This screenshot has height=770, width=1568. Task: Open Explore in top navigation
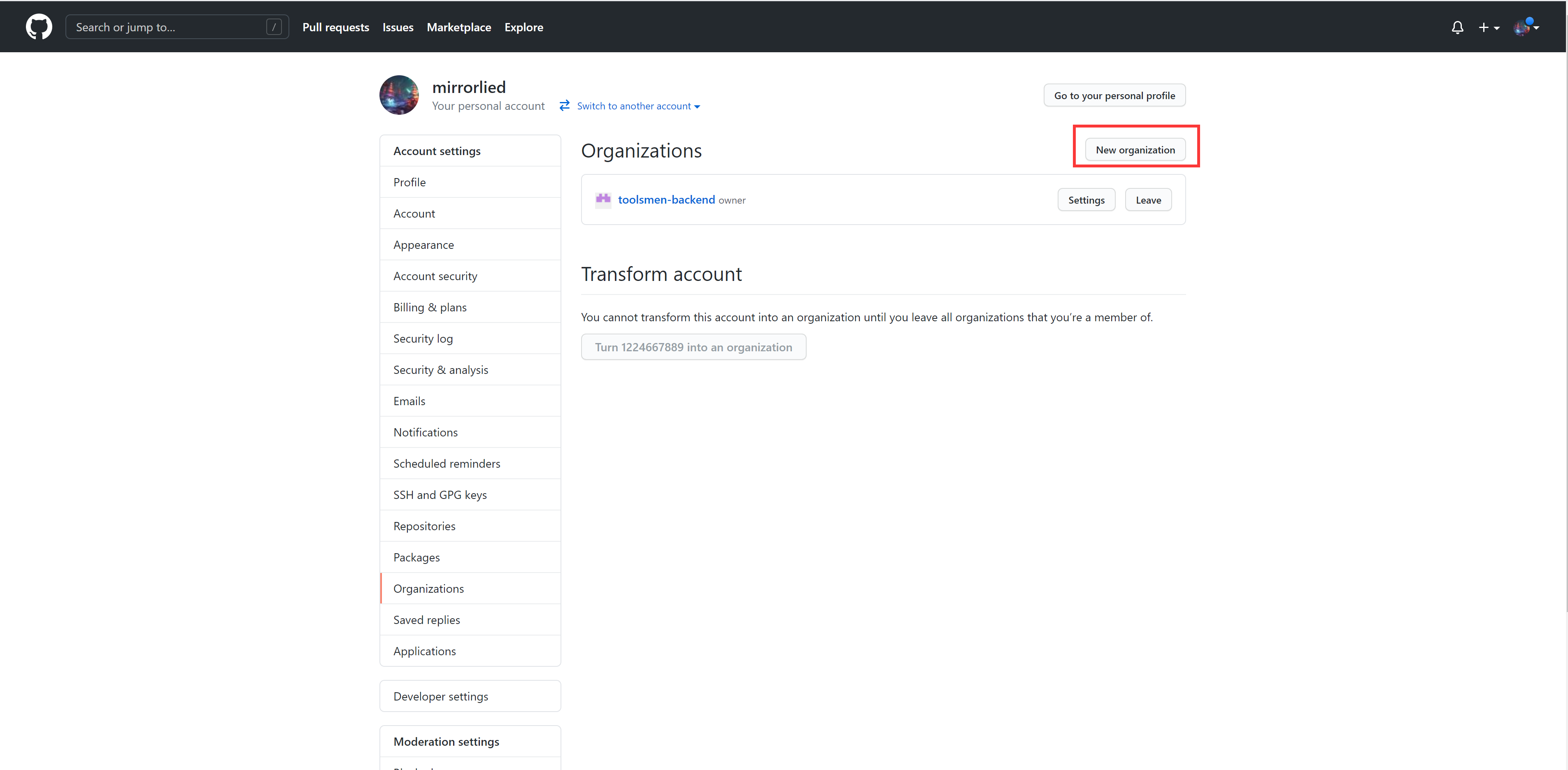point(523,28)
